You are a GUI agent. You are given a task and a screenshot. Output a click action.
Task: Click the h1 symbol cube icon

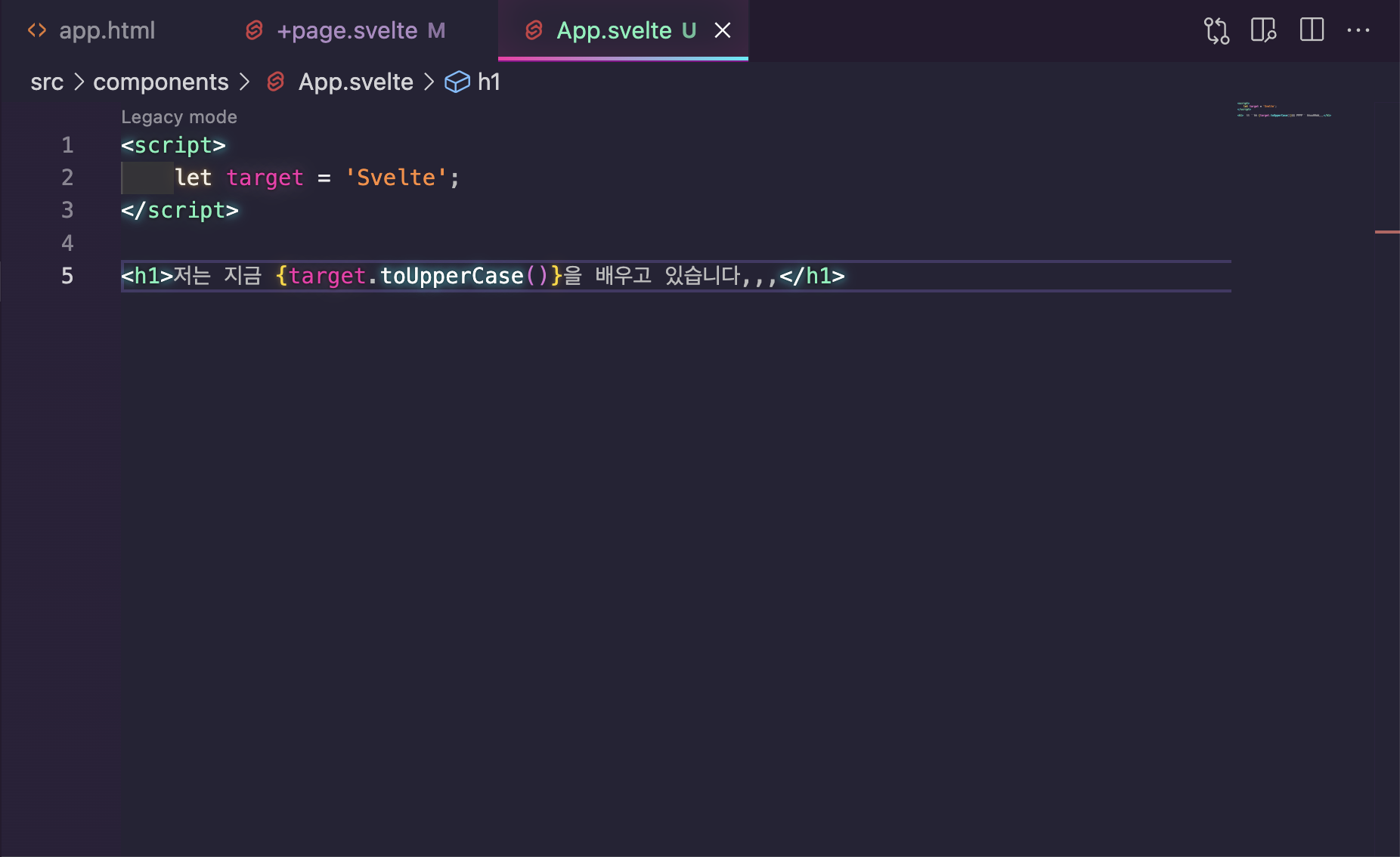[x=457, y=82]
